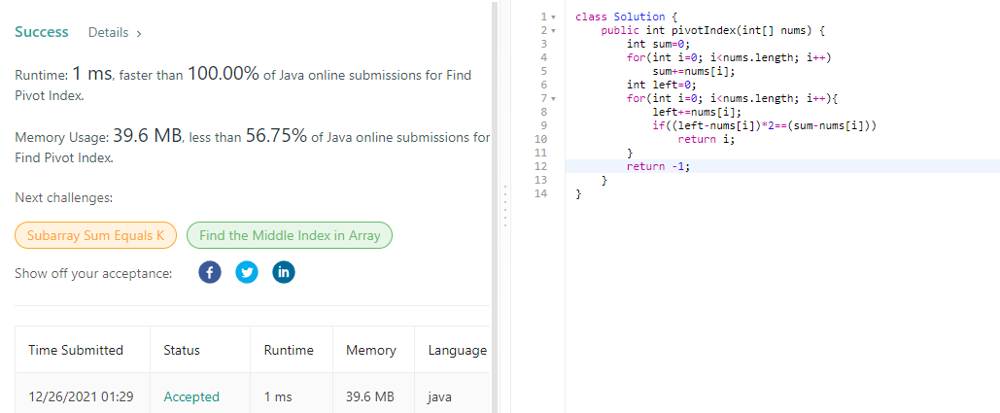Click the LinkedIn share icon
The height and width of the screenshot is (413, 1000).
283,273
